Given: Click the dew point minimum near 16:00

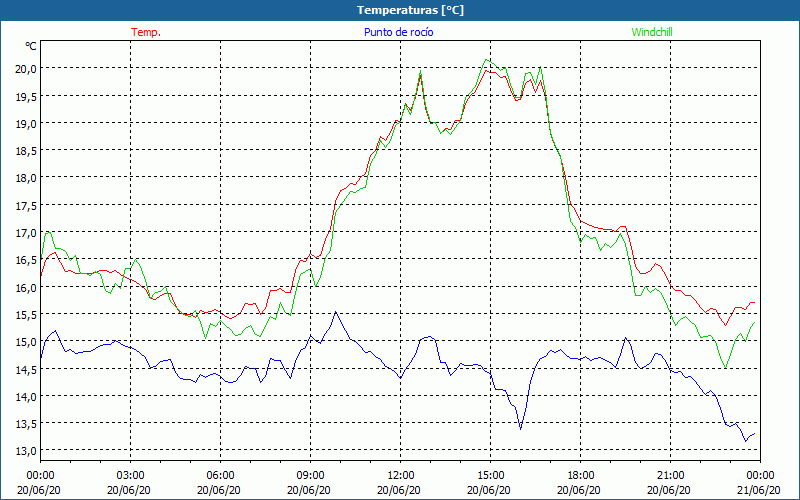Looking at the screenshot, I should point(520,429).
